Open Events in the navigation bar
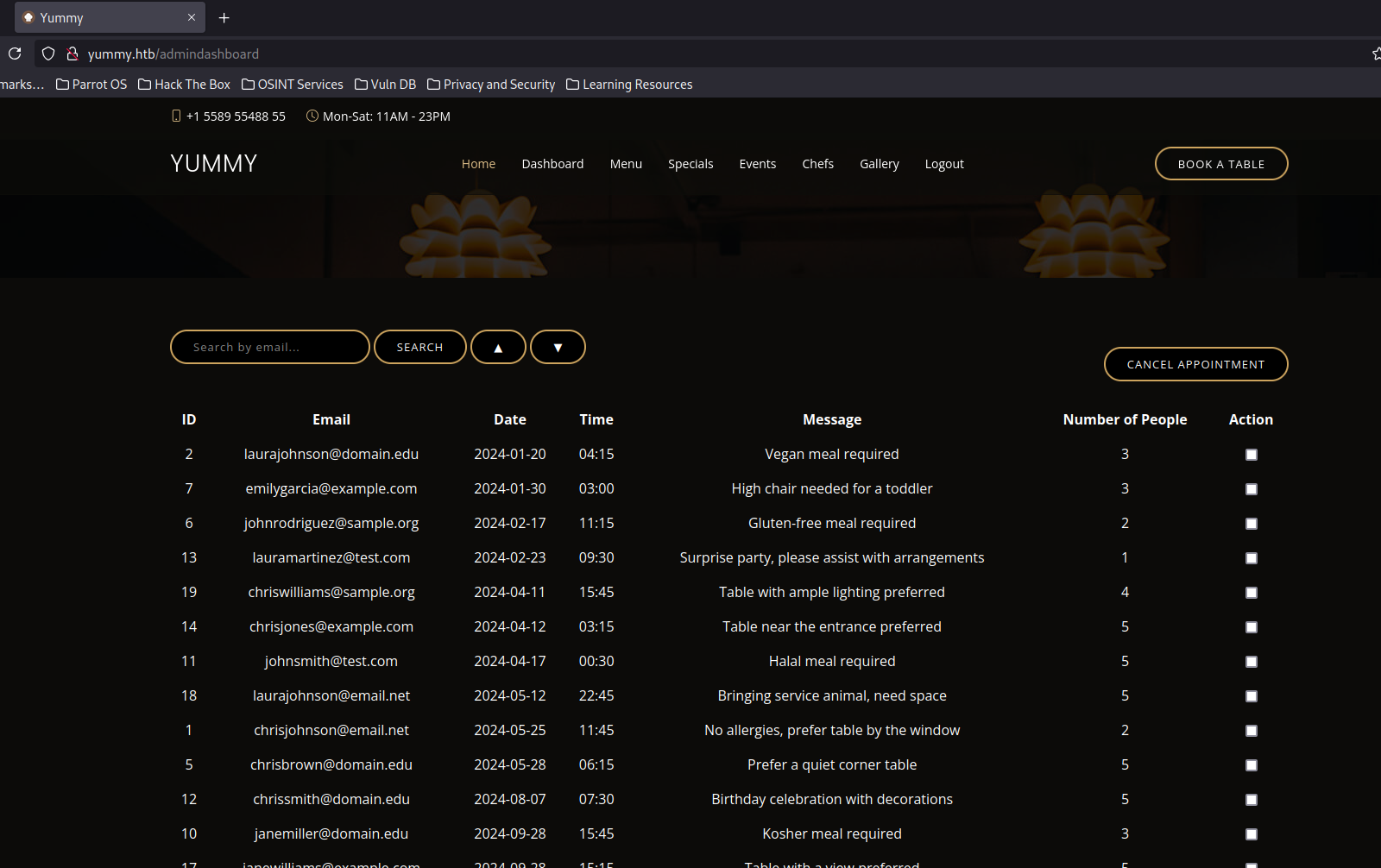 click(758, 164)
